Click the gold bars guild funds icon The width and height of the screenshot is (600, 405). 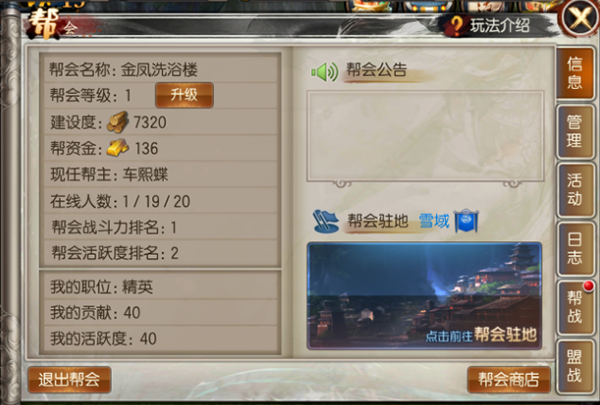click(x=117, y=148)
